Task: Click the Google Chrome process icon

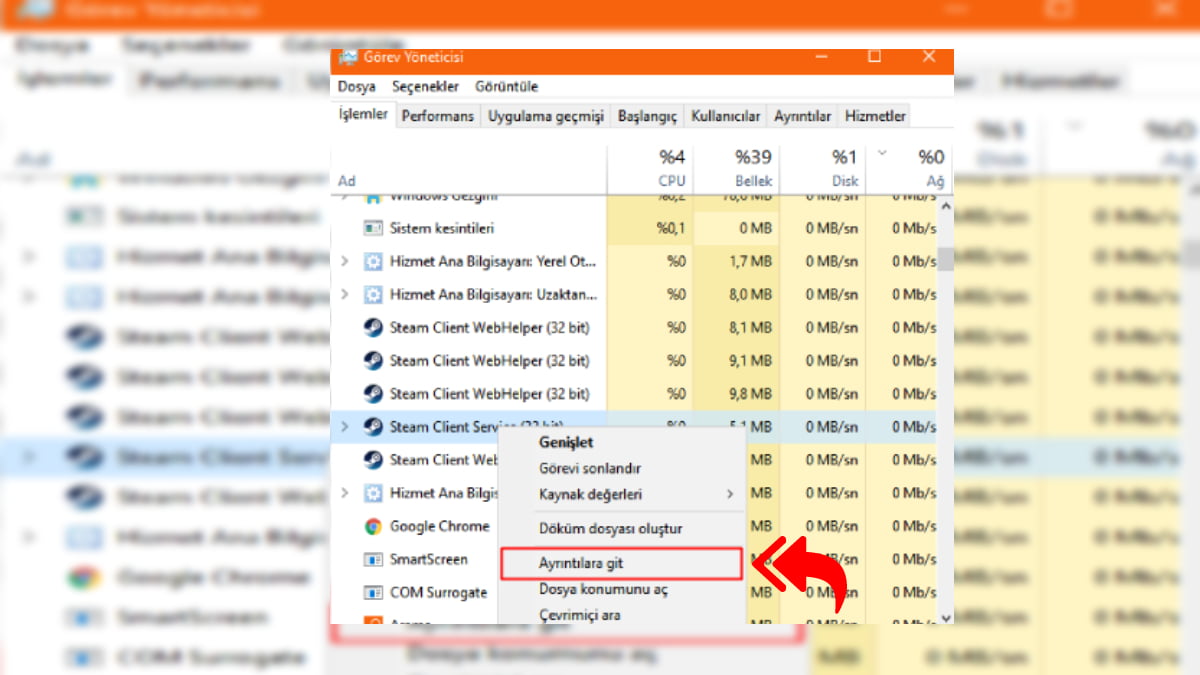Action: coord(372,526)
